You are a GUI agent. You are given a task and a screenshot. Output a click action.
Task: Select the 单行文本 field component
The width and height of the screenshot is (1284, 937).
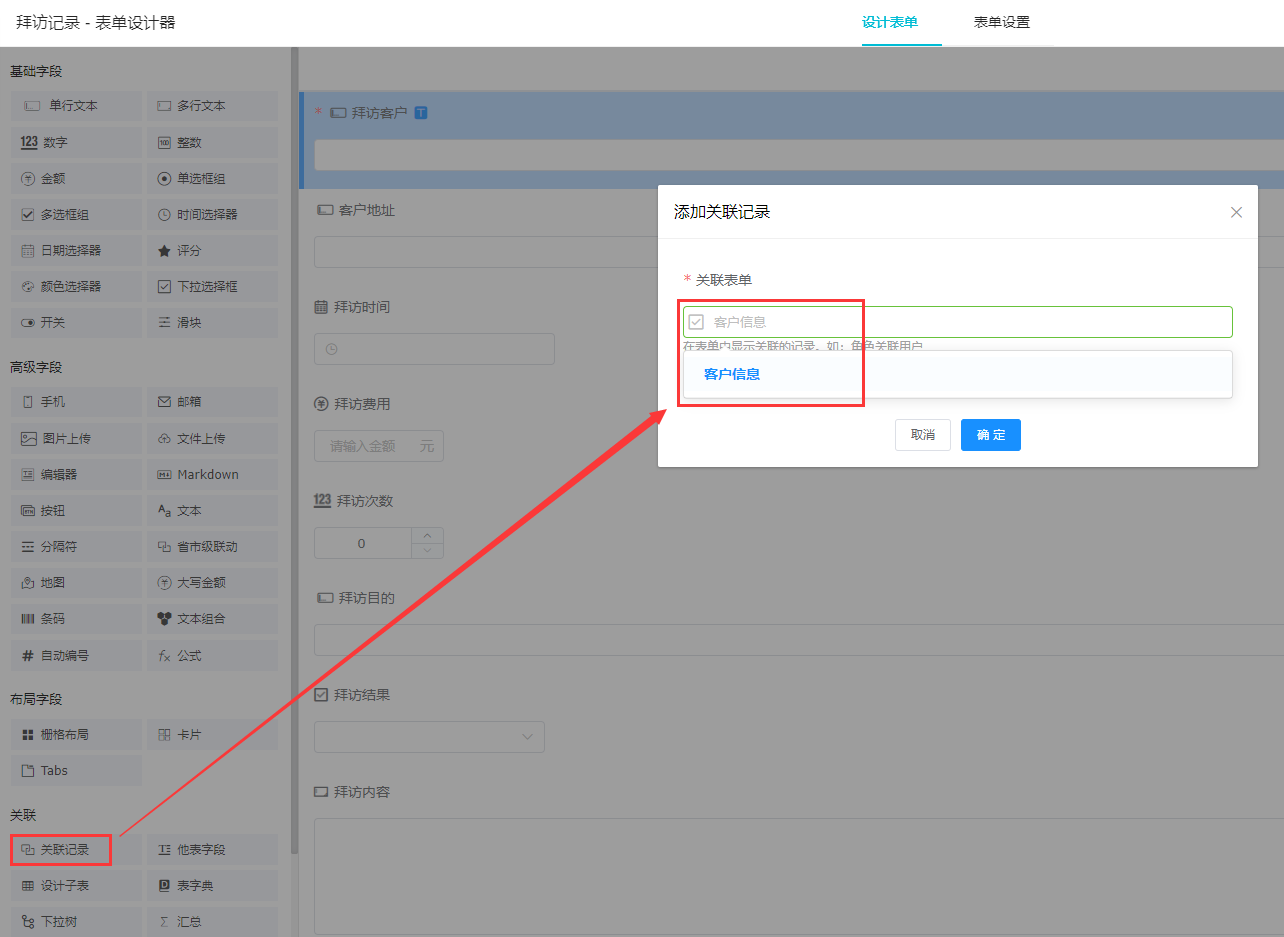pyautogui.click(x=76, y=106)
